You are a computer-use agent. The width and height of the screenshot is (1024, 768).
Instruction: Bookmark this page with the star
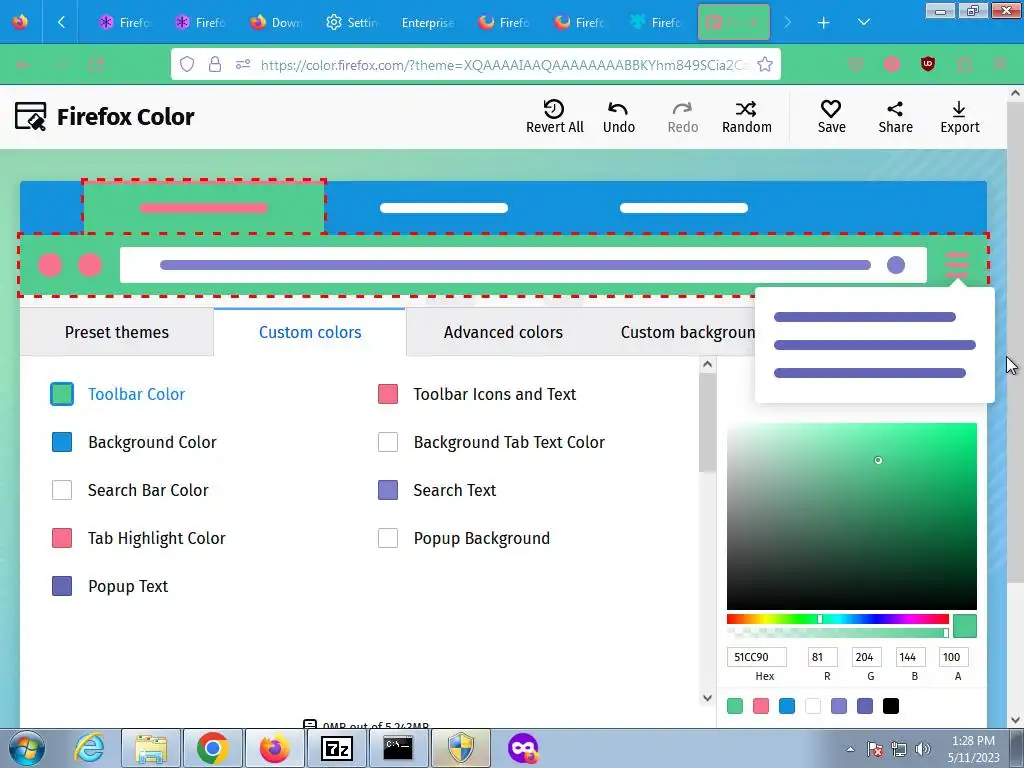tap(765, 64)
